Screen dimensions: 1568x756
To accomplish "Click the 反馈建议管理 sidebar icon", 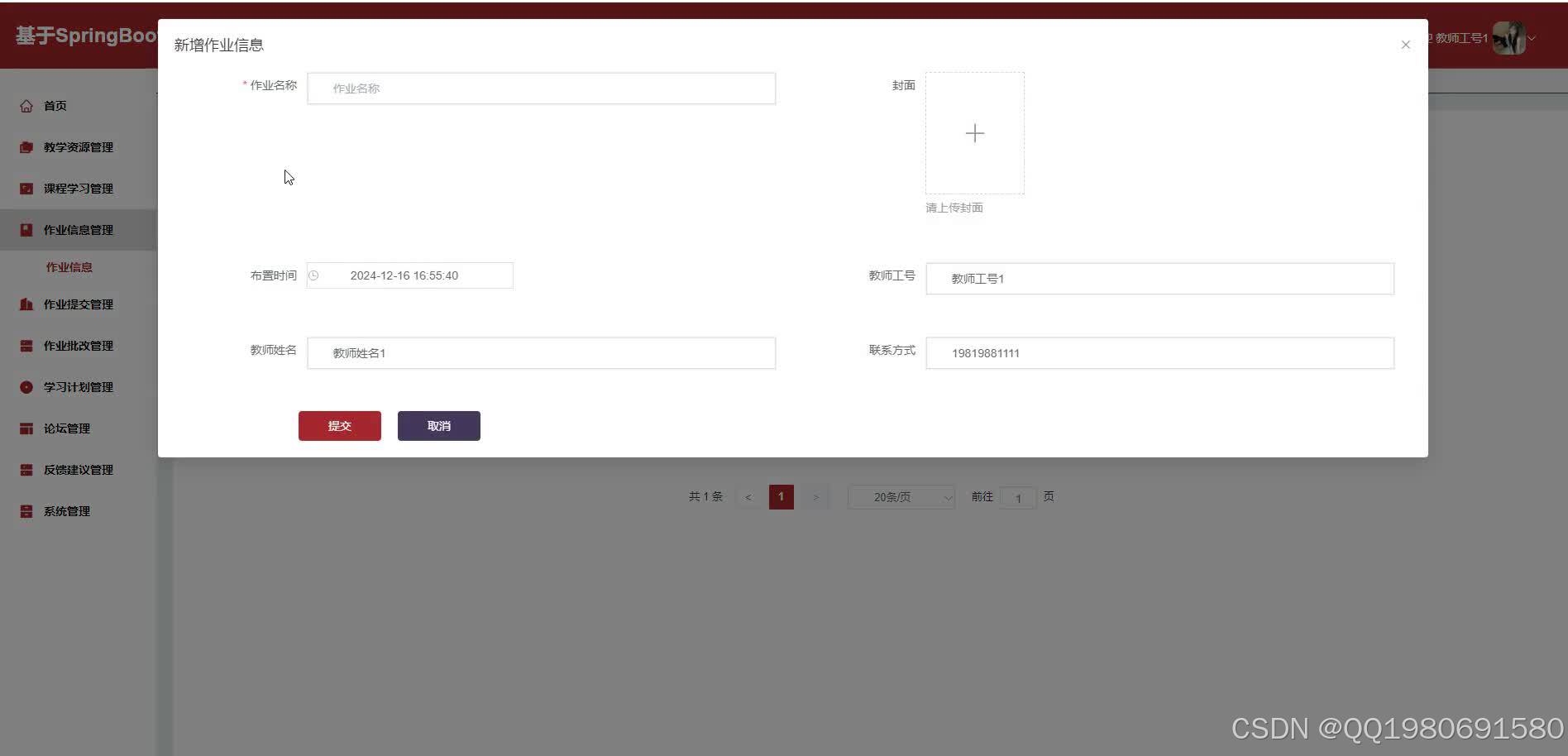I will point(26,469).
